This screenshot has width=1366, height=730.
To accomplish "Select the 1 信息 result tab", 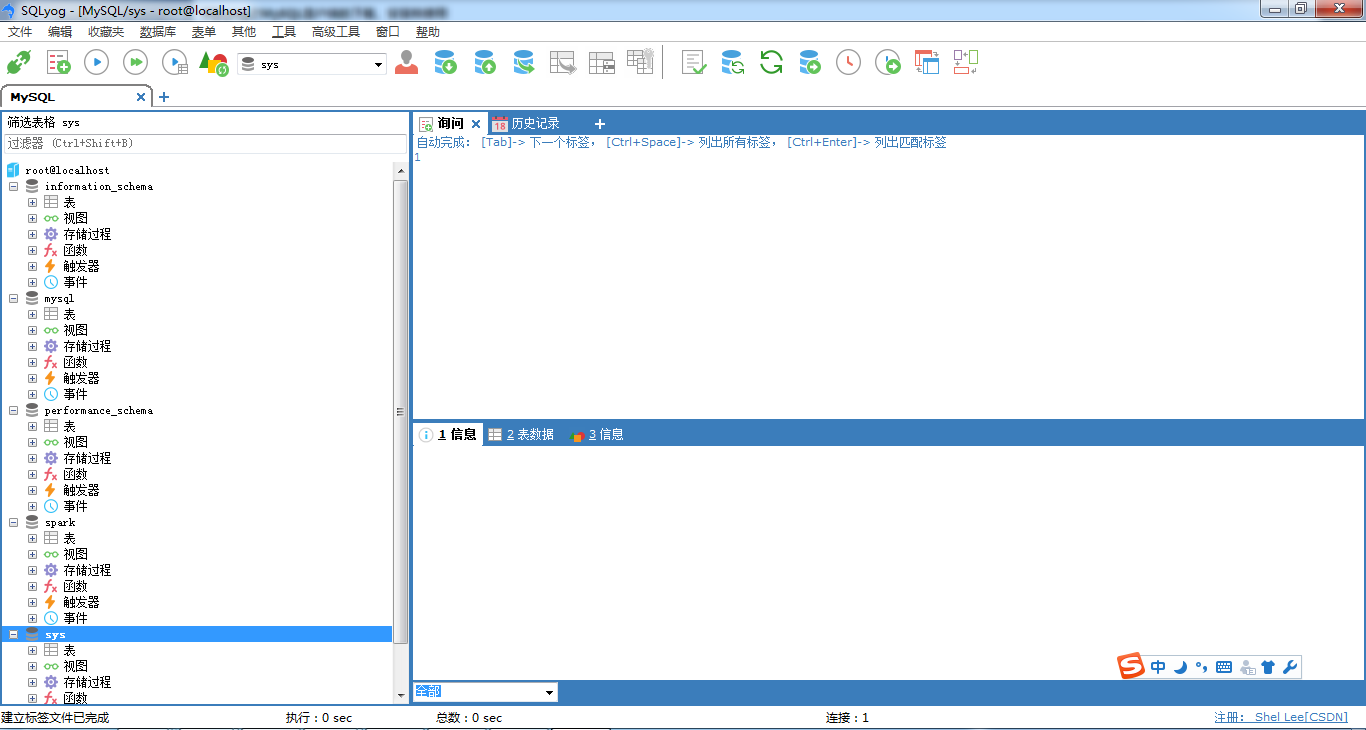I will coord(448,435).
